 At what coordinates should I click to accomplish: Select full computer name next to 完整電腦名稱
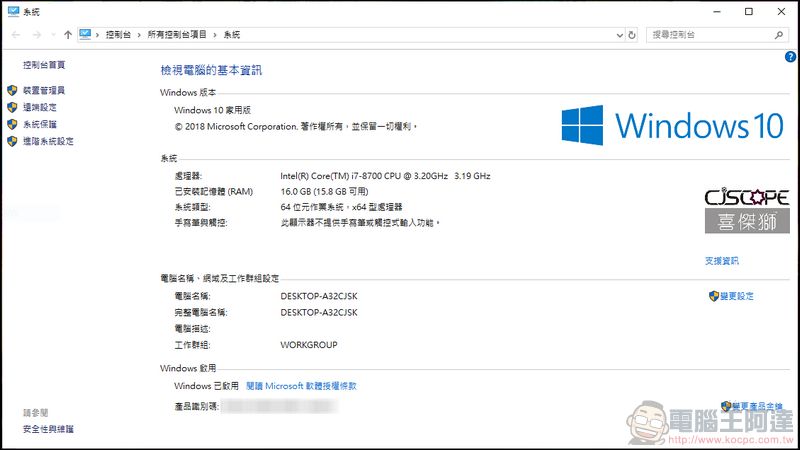pos(319,312)
